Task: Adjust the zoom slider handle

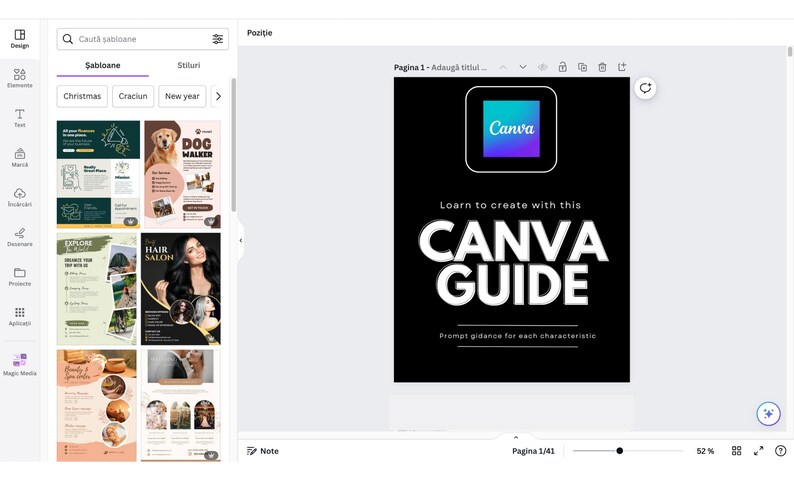Action: pyautogui.click(x=619, y=450)
